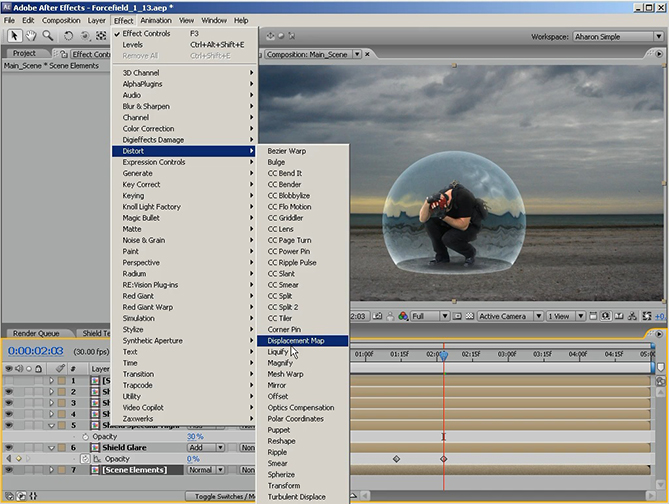Toggle the region of interest icon
The height and width of the screenshot is (504, 669).
tap(457, 316)
